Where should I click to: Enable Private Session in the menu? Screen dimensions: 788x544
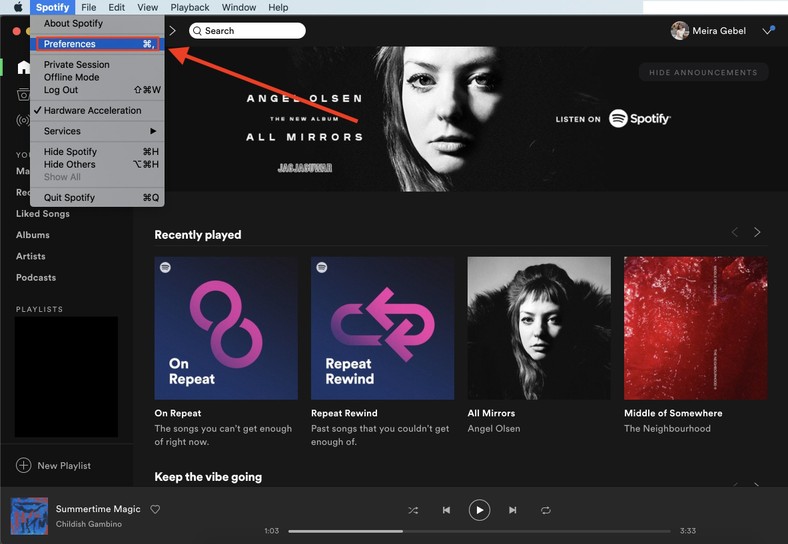(77, 64)
